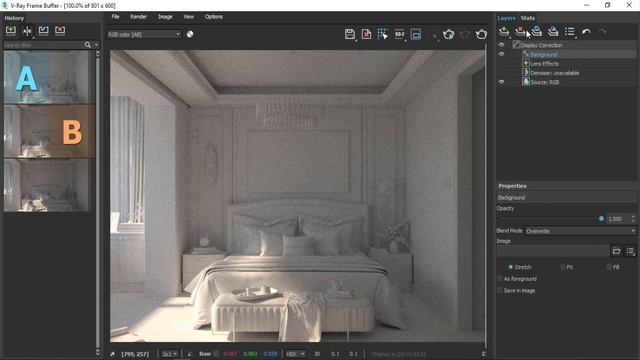Click the red Delete history image icon
The height and width of the screenshot is (360, 640).
(x=60, y=31)
